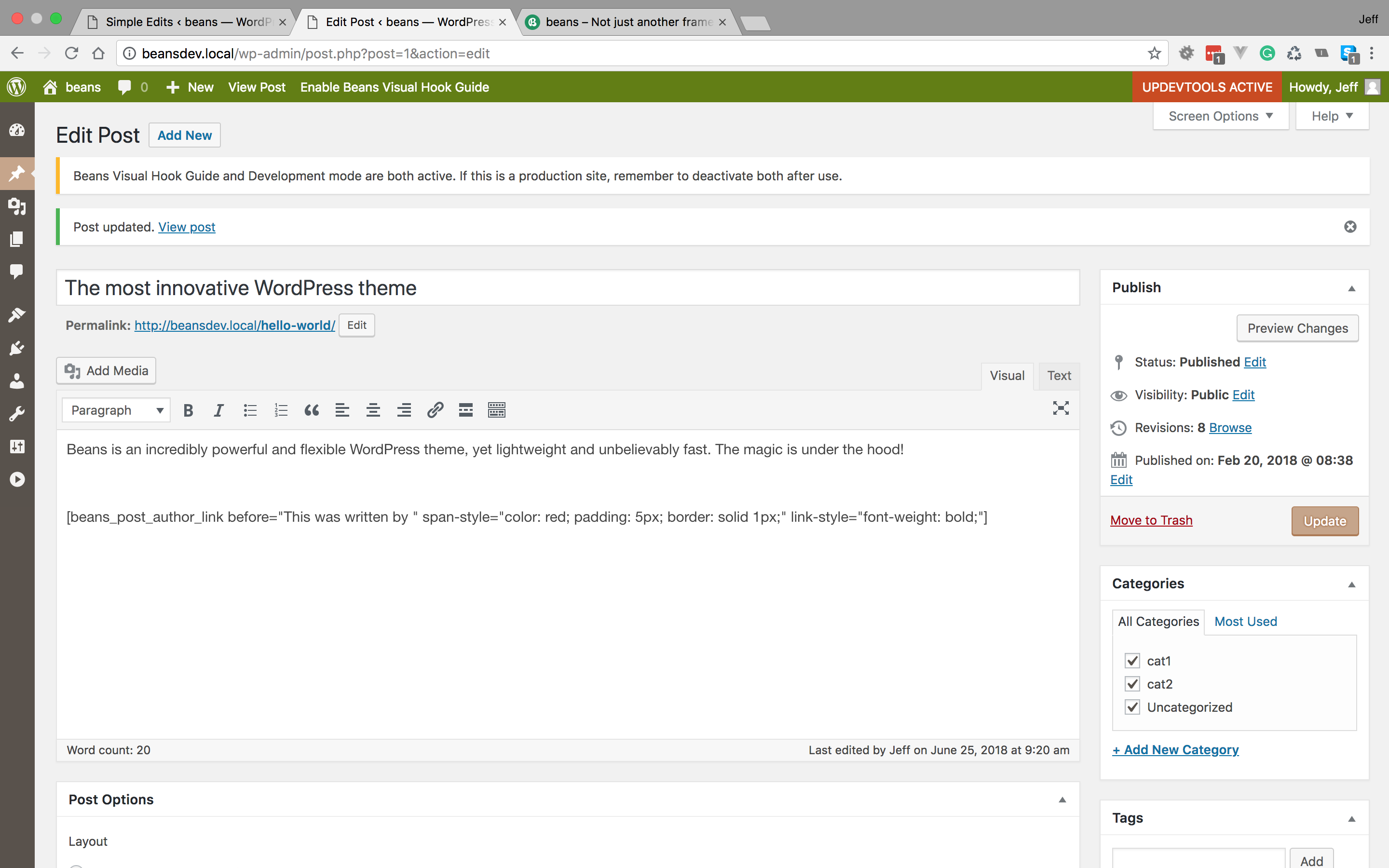Collapse the Publish box
Image resolution: width=1389 pixels, height=868 pixels.
pyautogui.click(x=1351, y=288)
